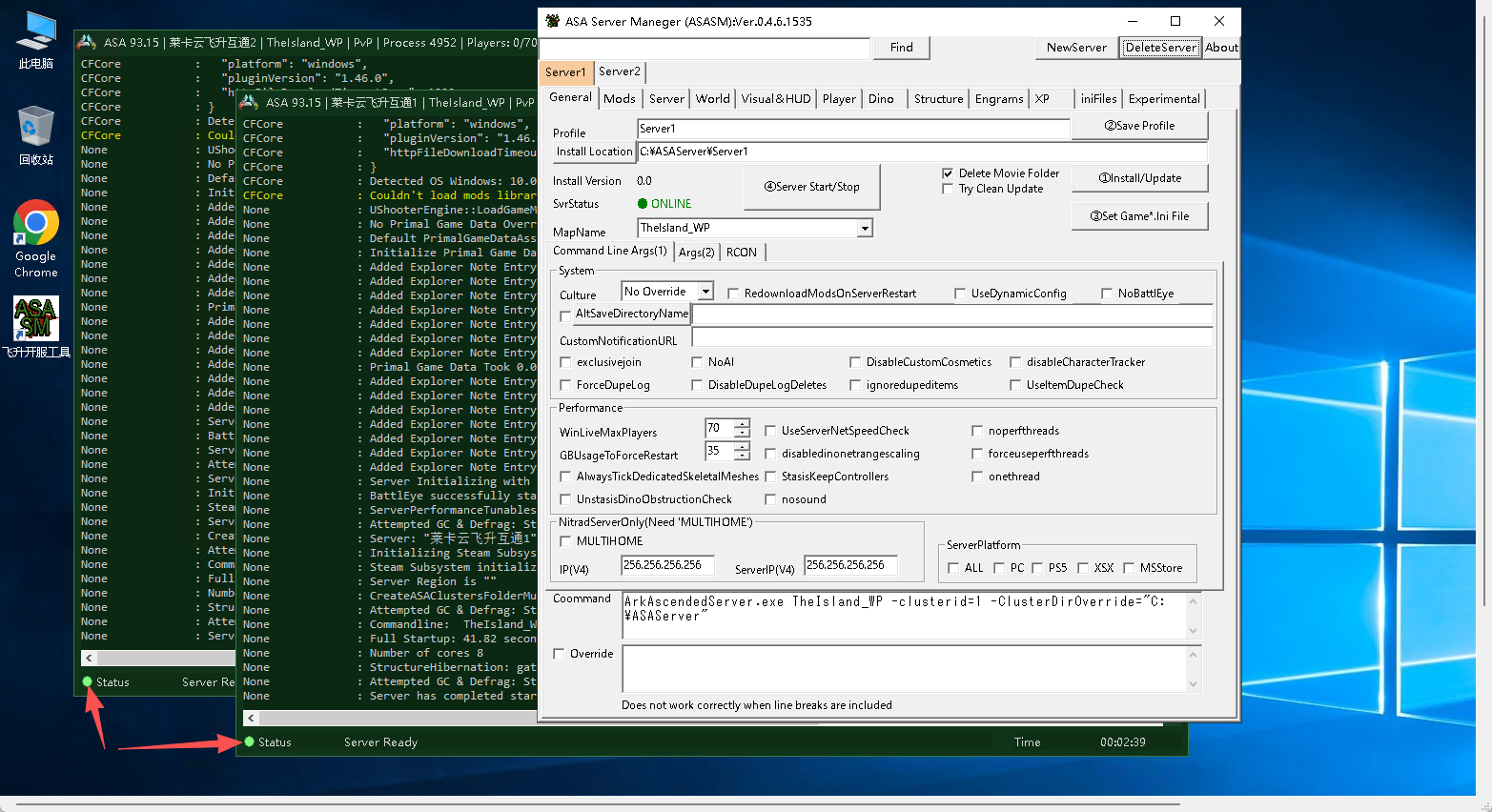Click the Install Location path field
The width and height of the screenshot is (1492, 812).
point(921,152)
